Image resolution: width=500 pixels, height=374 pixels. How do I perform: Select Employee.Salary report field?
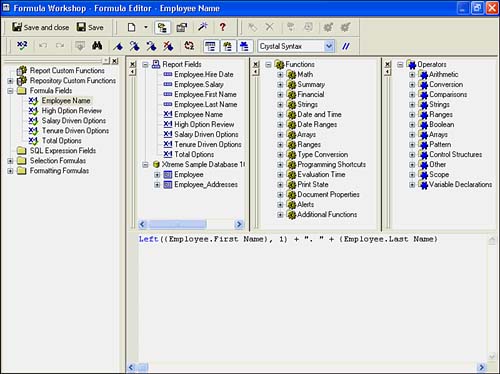199,84
